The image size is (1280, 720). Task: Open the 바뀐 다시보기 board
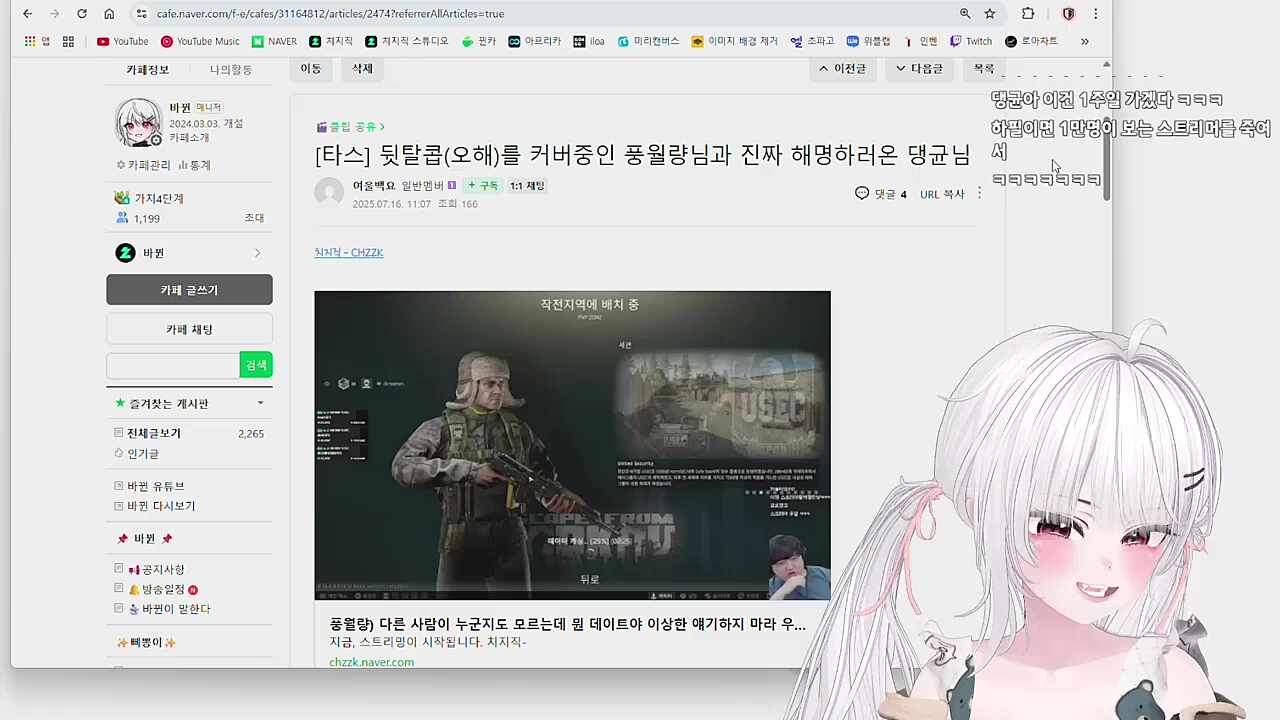pos(161,506)
